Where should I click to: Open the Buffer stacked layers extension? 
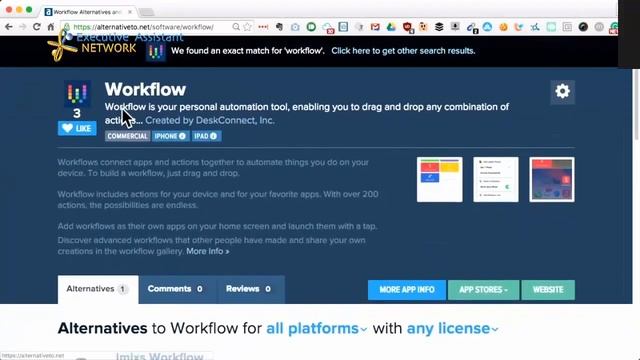pos(439,27)
